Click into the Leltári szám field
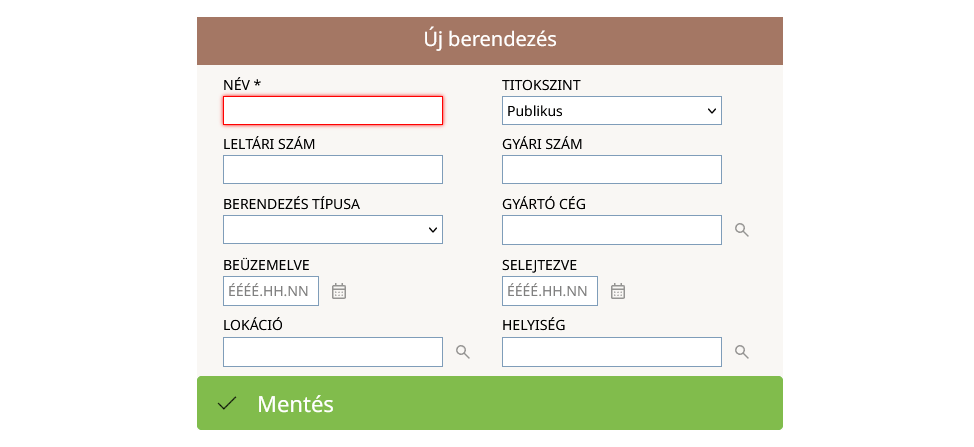 [332, 170]
